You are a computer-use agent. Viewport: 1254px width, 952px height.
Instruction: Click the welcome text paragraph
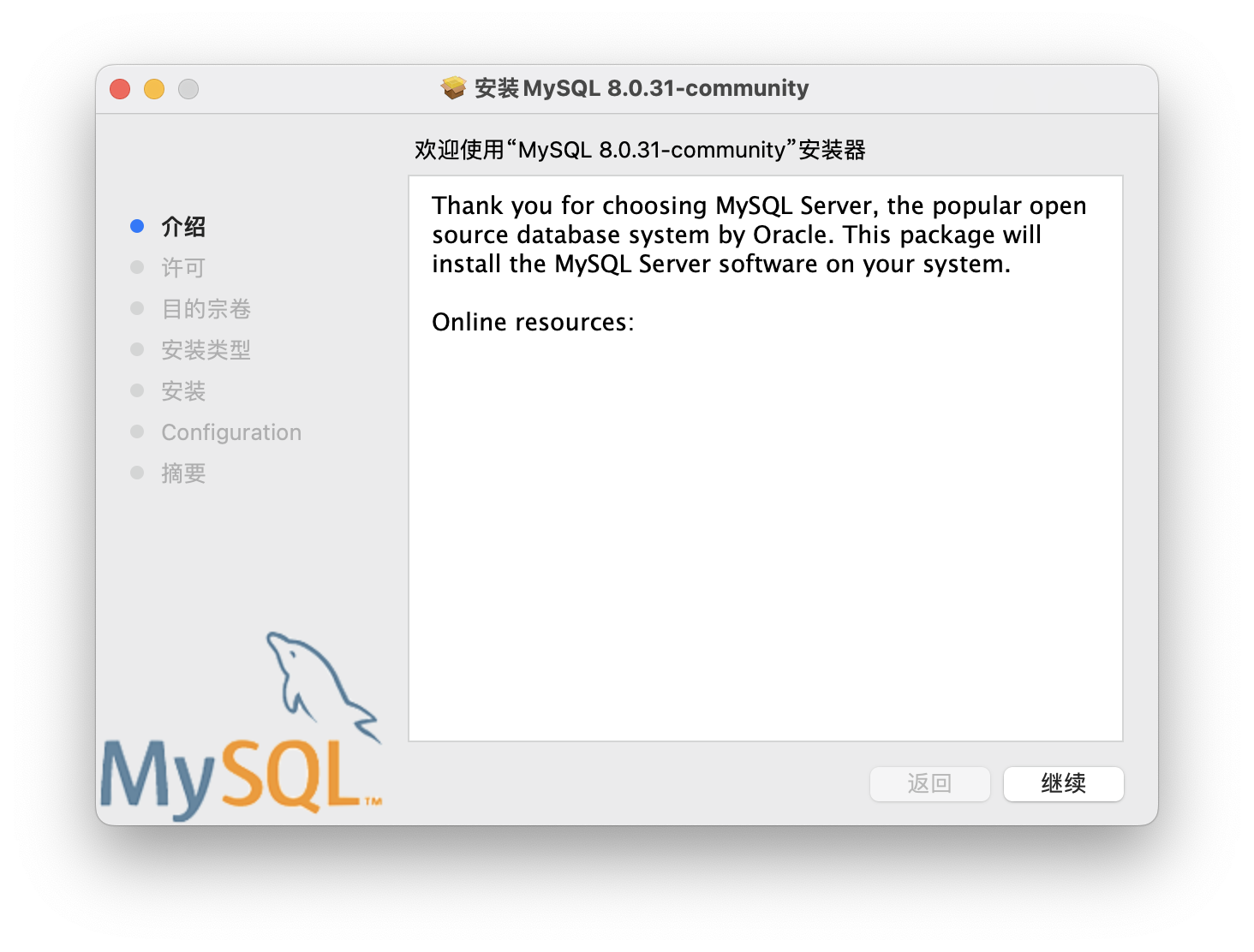[759, 235]
